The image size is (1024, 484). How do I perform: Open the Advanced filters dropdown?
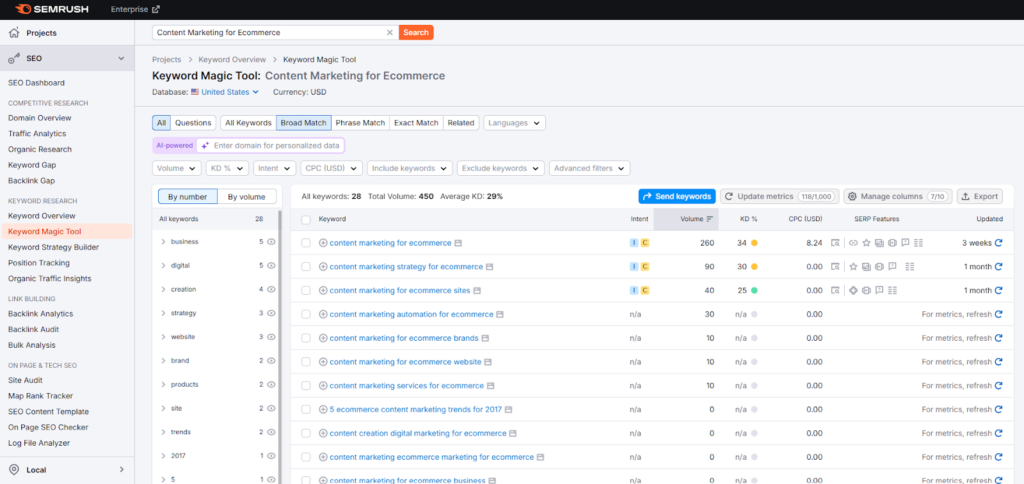point(589,169)
